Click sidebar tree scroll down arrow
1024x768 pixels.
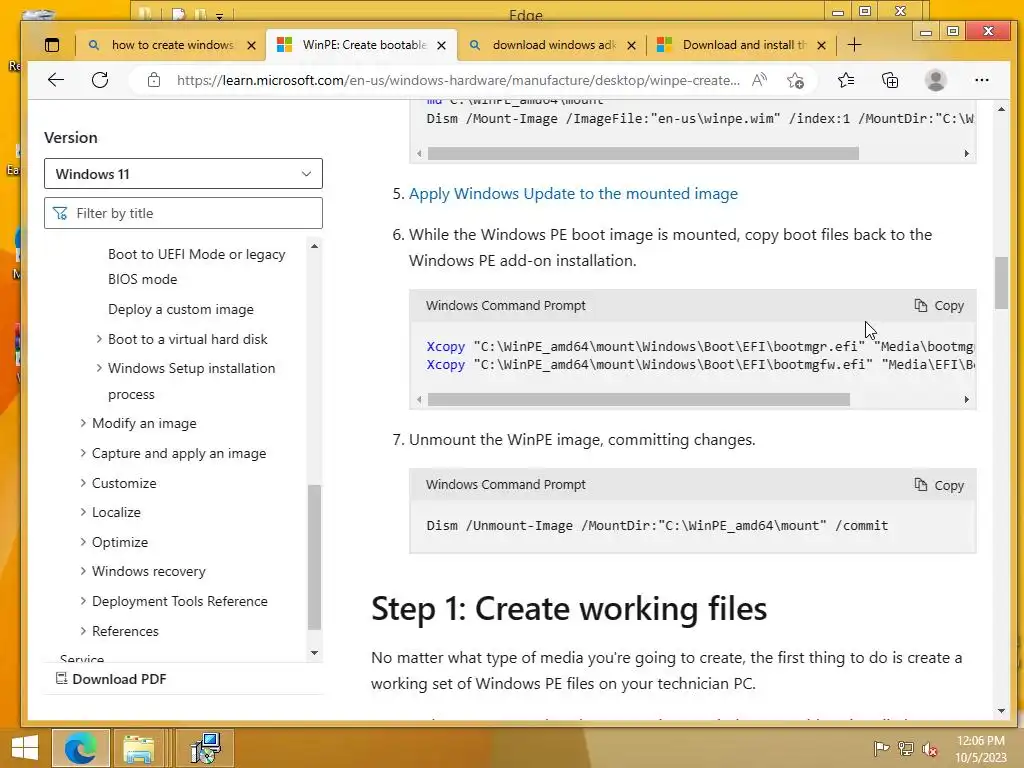click(x=315, y=652)
